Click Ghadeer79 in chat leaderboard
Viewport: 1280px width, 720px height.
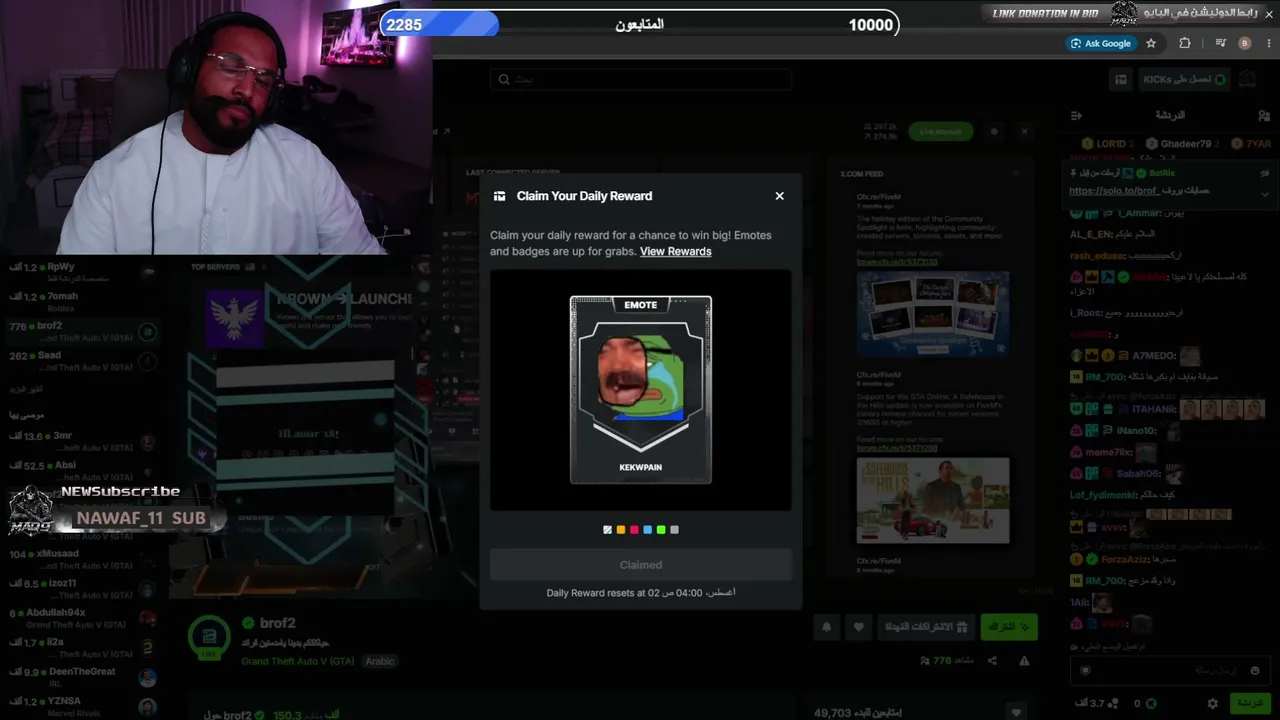(x=1178, y=144)
